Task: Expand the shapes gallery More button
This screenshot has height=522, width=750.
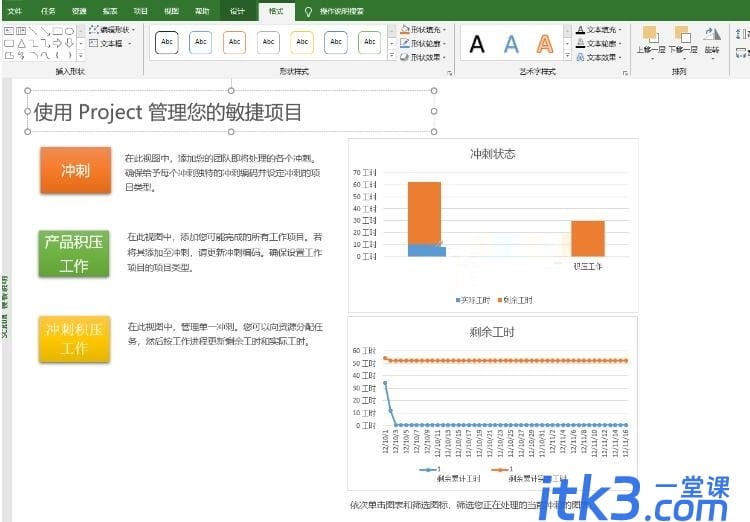Action: [x=80, y=56]
